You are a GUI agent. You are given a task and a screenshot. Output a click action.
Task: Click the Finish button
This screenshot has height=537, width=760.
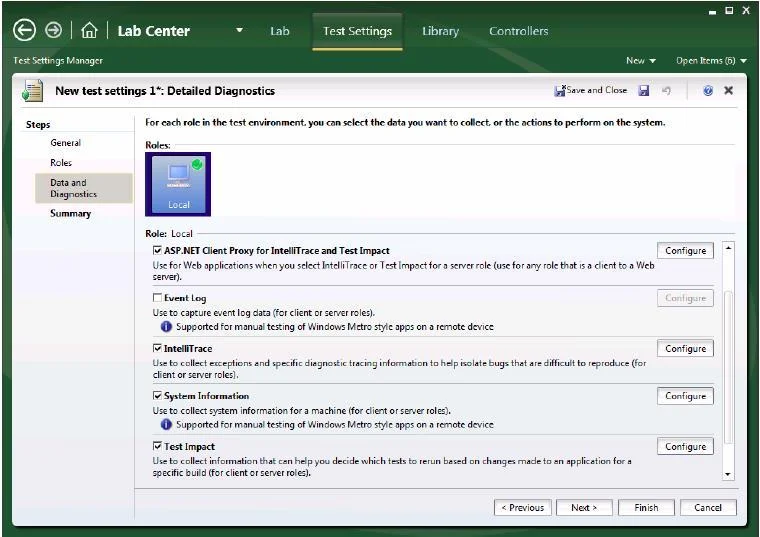(x=646, y=507)
